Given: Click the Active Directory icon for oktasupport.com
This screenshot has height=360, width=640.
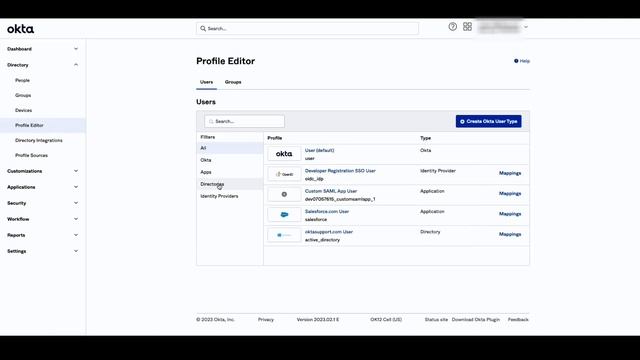Looking at the screenshot, I should [x=284, y=235].
